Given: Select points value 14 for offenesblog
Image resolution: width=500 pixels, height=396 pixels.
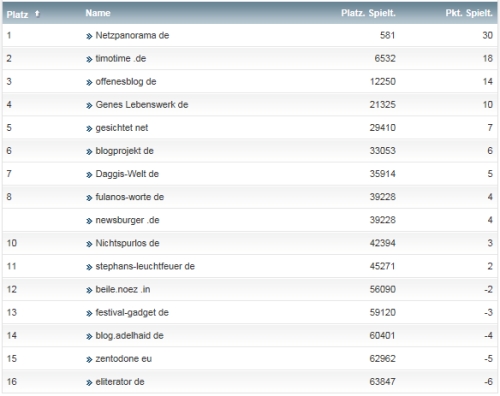Looking at the screenshot, I should click(488, 82).
